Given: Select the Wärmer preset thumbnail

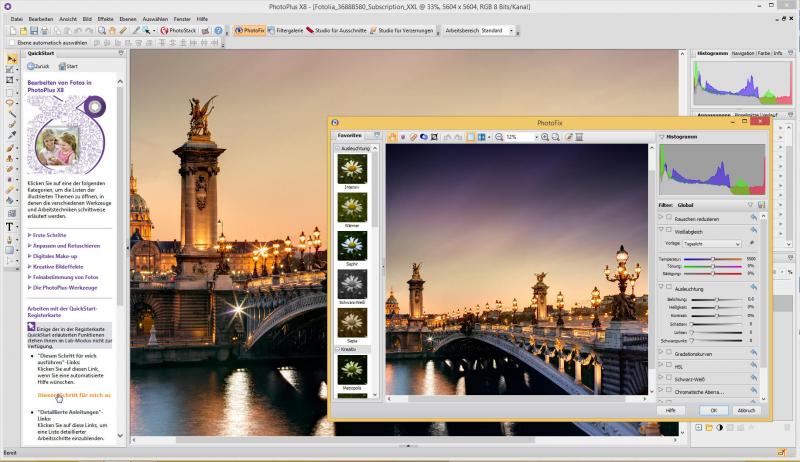Looking at the screenshot, I should pyautogui.click(x=352, y=207).
